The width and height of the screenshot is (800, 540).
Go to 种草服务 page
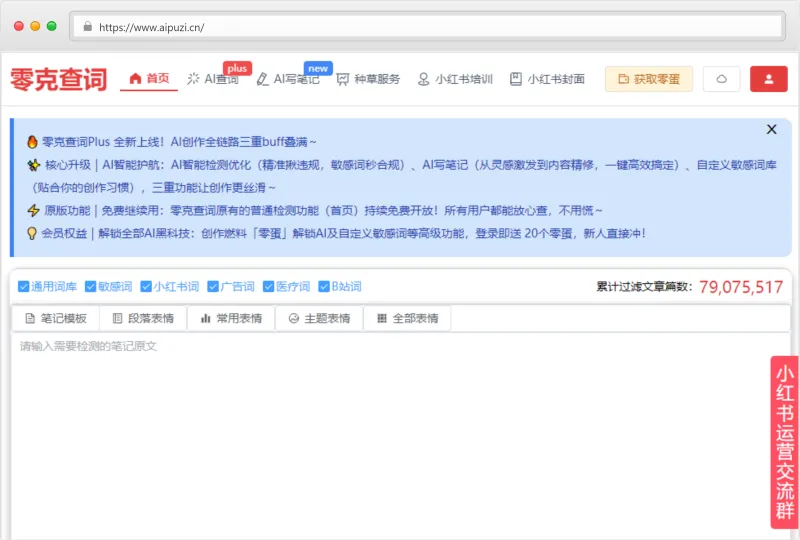pyautogui.click(x=368, y=79)
